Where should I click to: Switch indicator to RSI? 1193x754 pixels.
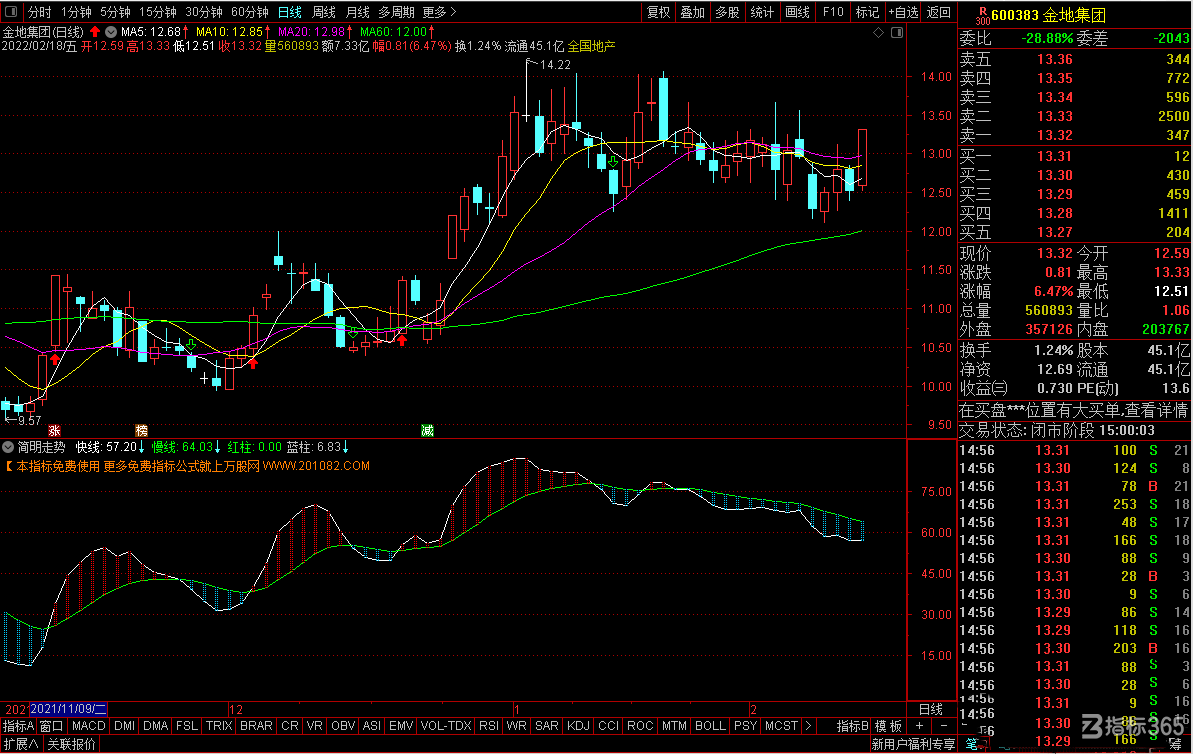tap(488, 726)
